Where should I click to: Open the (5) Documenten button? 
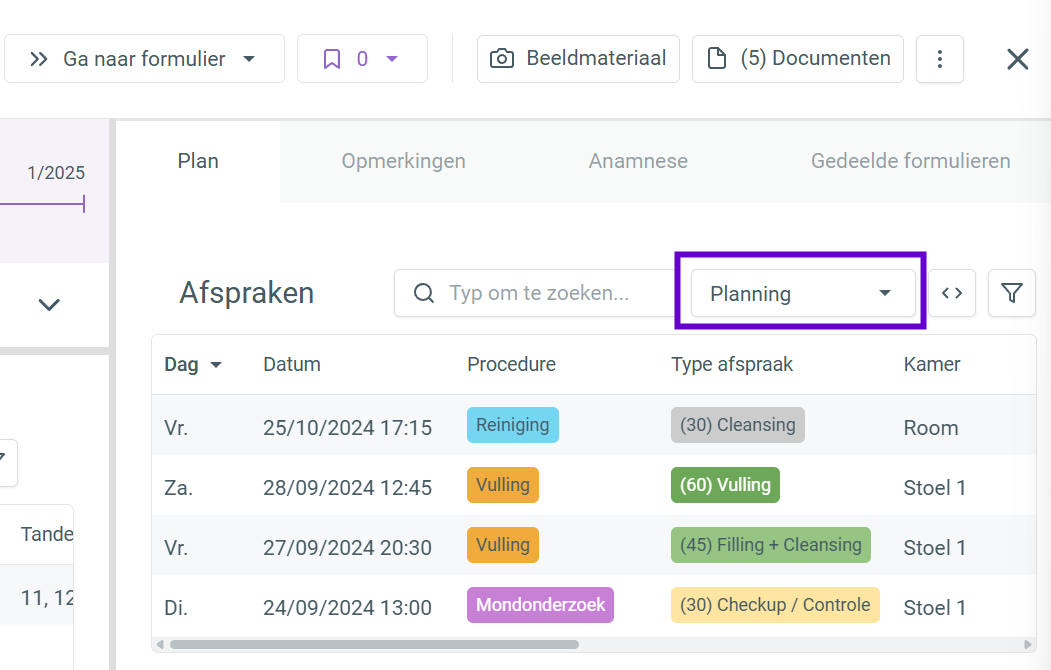click(x=798, y=59)
